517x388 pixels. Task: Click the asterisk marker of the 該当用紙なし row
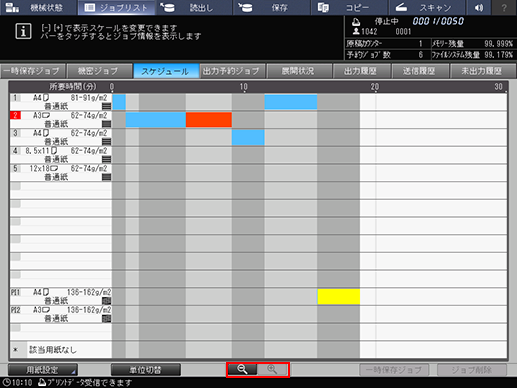(x=15, y=350)
